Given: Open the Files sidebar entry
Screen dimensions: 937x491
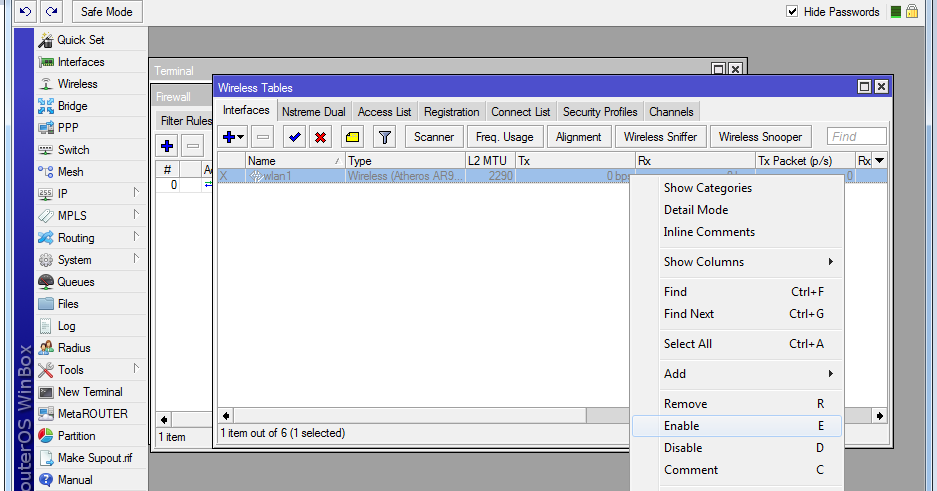Looking at the screenshot, I should point(68,304).
